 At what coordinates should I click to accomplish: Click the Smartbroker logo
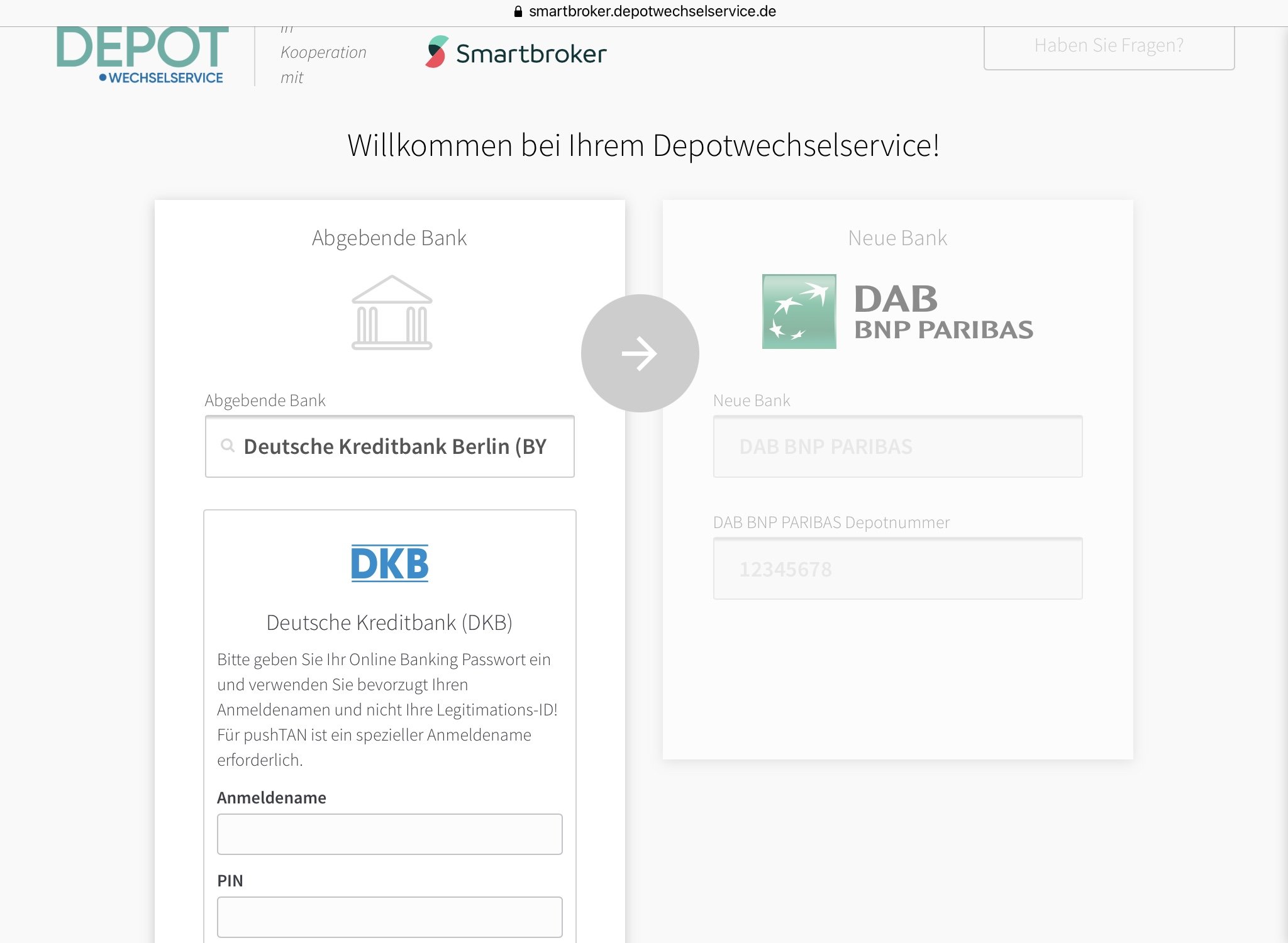point(516,53)
